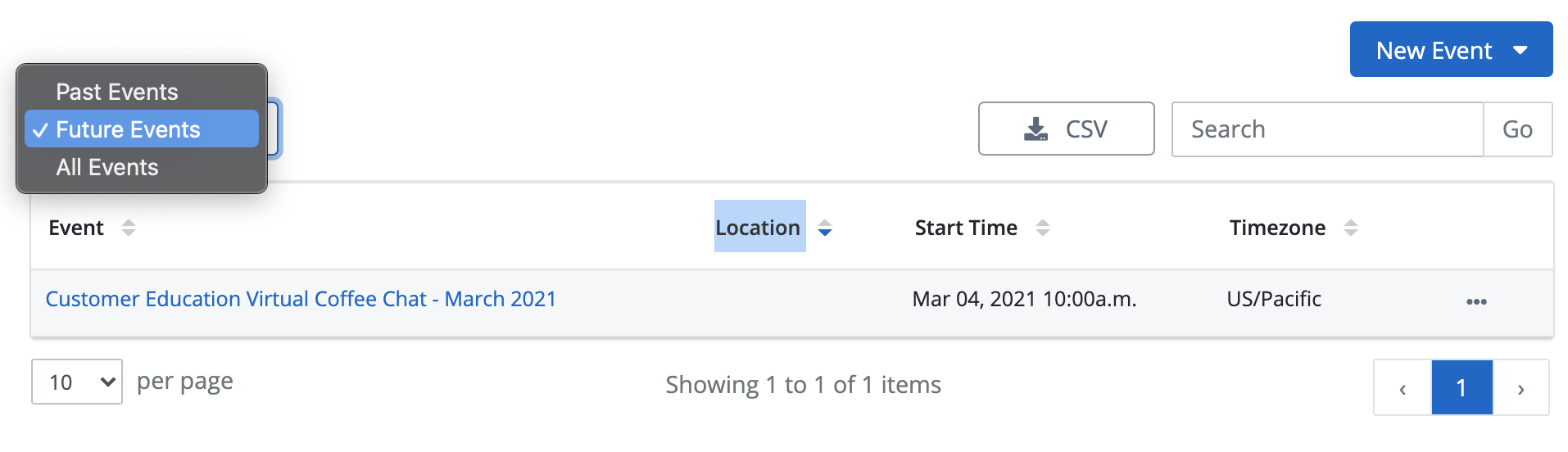Go to previous page arrow

click(1403, 388)
